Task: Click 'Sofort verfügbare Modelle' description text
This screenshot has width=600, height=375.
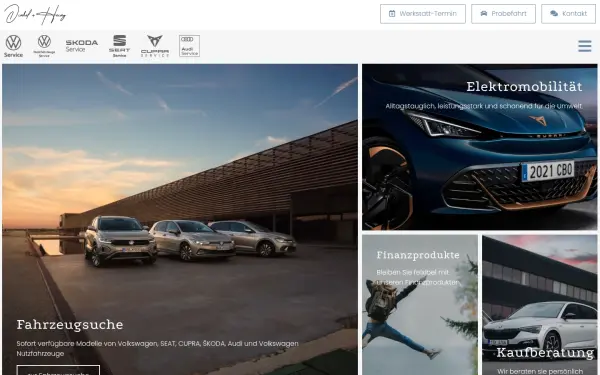Action: click(x=157, y=349)
